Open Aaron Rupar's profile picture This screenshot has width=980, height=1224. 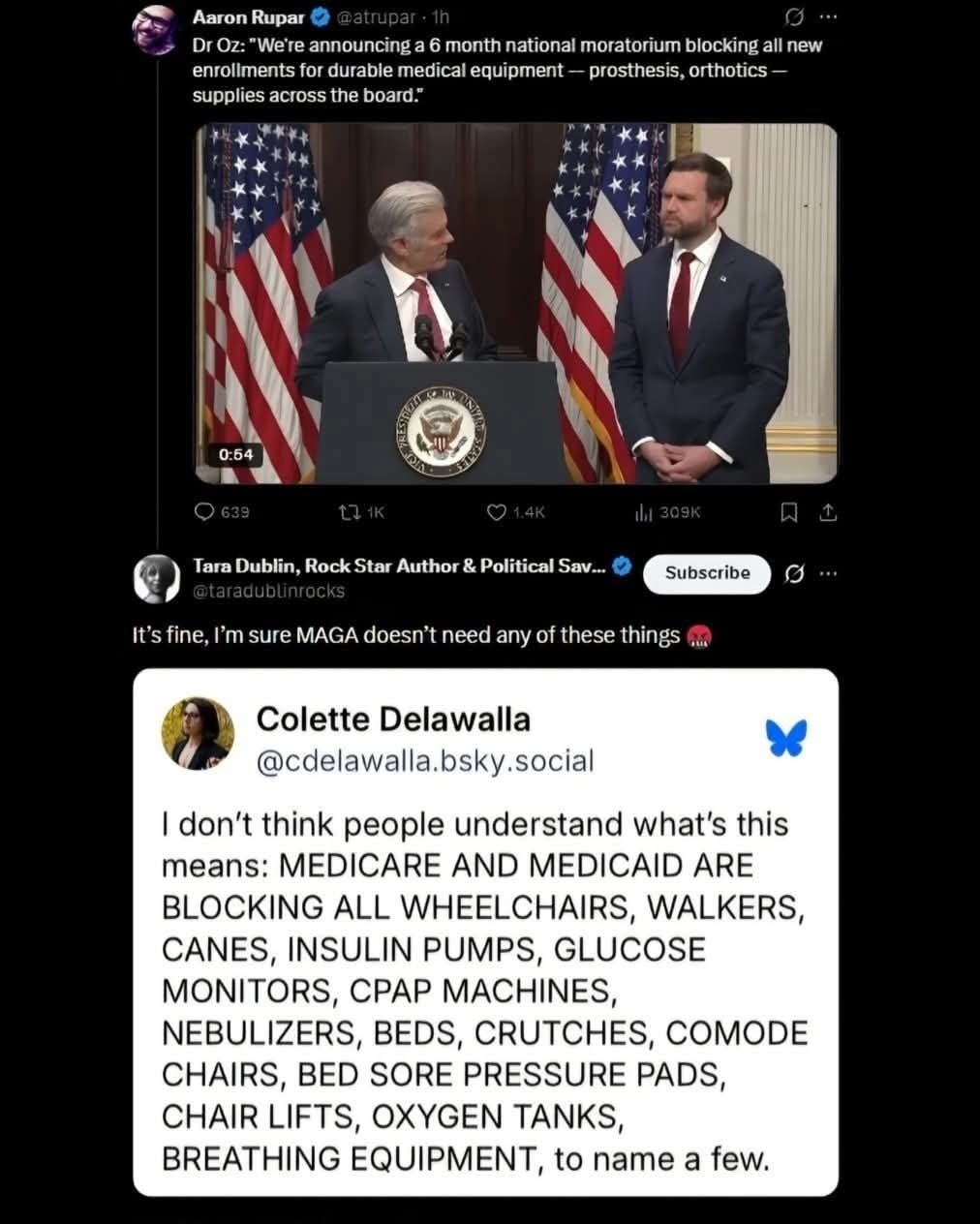[154, 30]
